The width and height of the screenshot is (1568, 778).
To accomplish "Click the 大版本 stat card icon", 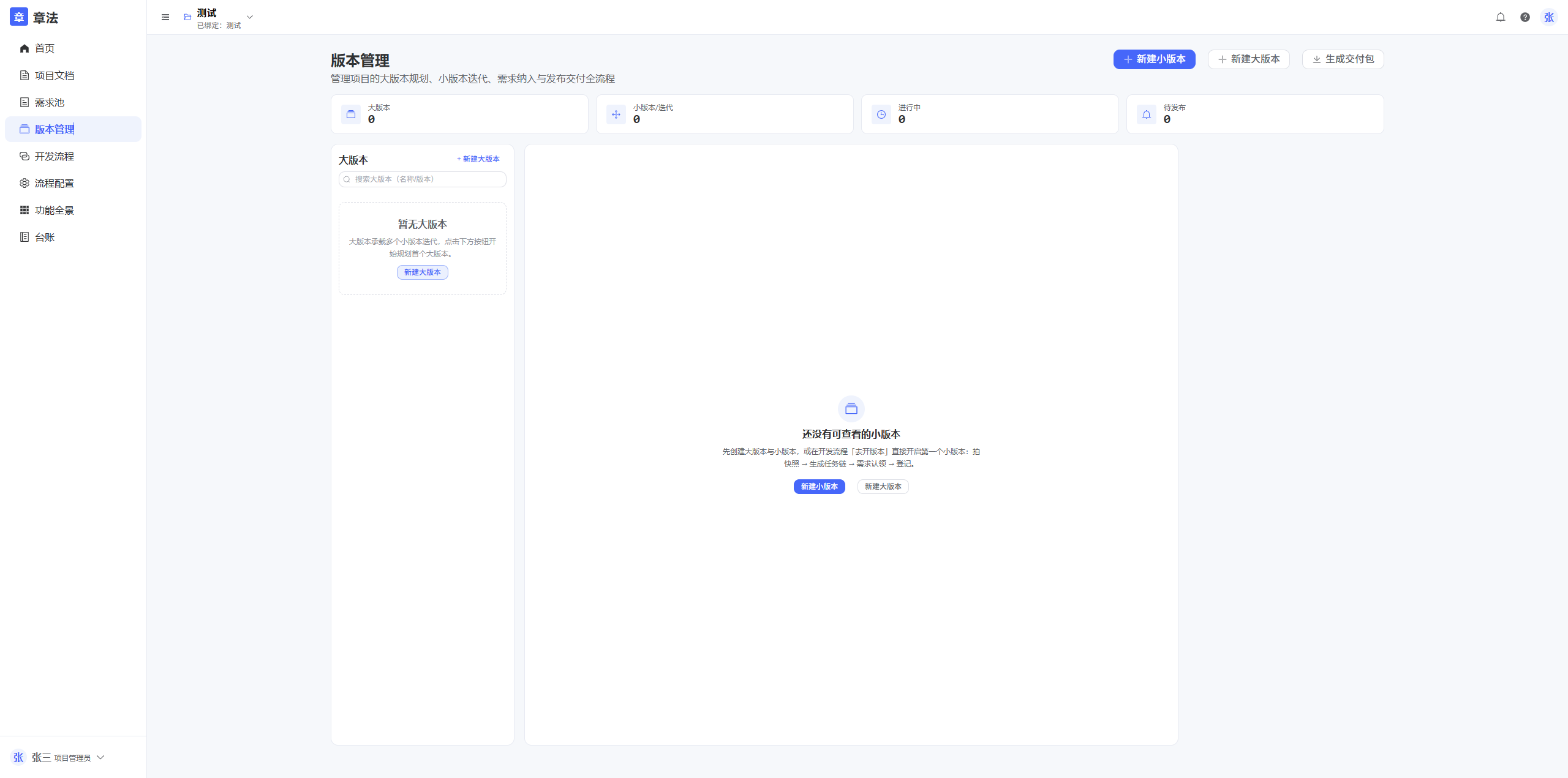I will click(351, 114).
